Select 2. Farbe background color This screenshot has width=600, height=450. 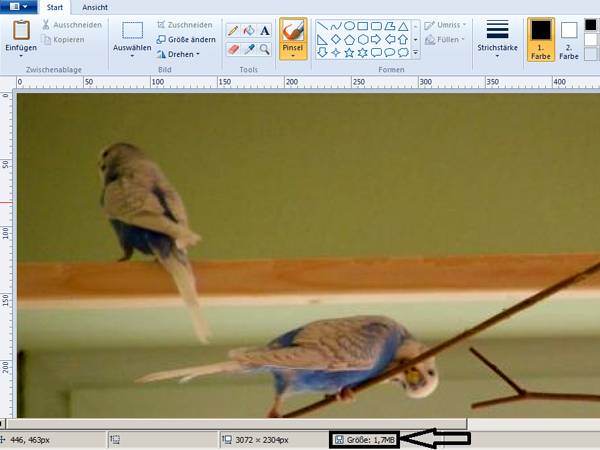(569, 39)
